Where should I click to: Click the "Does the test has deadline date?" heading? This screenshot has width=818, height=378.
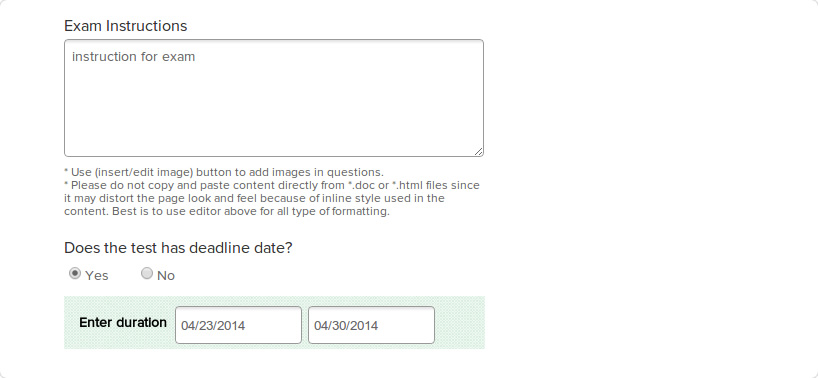pos(178,248)
